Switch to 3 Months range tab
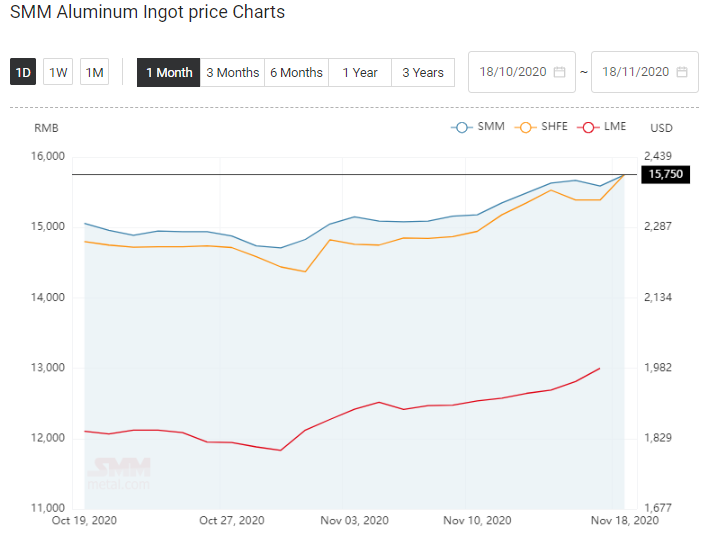 click(x=232, y=72)
